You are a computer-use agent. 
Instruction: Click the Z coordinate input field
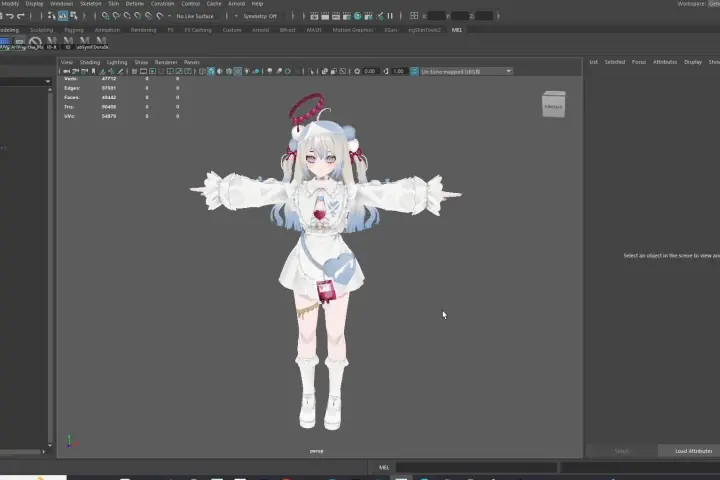483,16
